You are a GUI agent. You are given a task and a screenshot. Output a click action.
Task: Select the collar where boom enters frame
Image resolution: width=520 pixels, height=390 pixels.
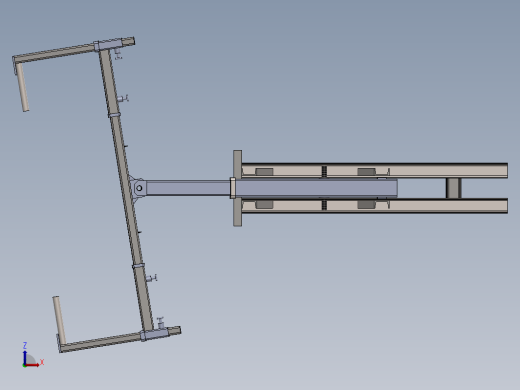[233, 188]
